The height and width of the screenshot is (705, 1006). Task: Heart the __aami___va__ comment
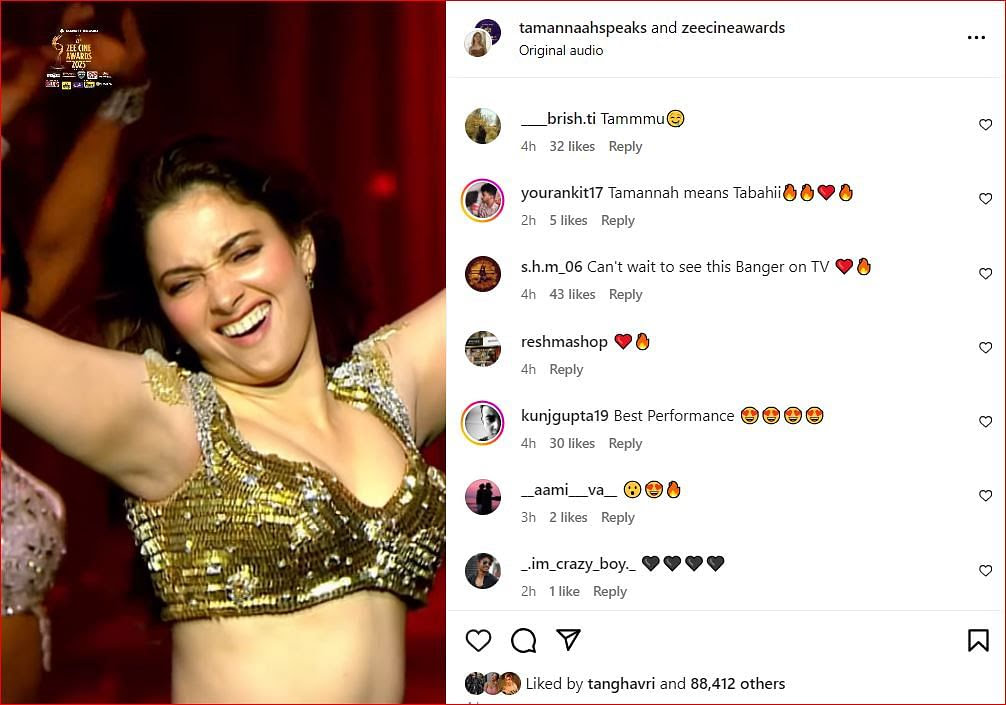pyautogui.click(x=985, y=496)
